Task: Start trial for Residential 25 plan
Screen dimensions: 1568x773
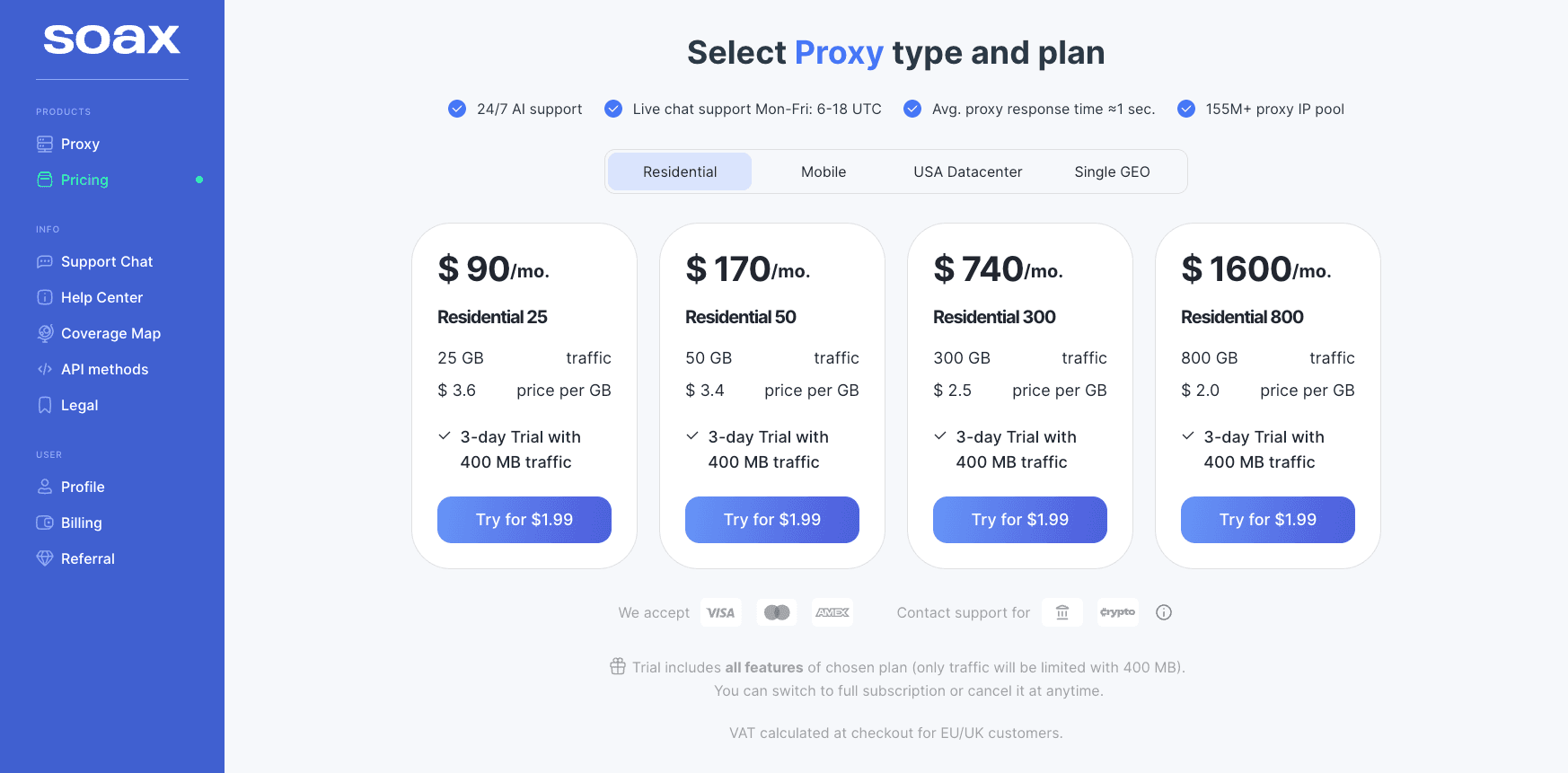Action: [524, 520]
